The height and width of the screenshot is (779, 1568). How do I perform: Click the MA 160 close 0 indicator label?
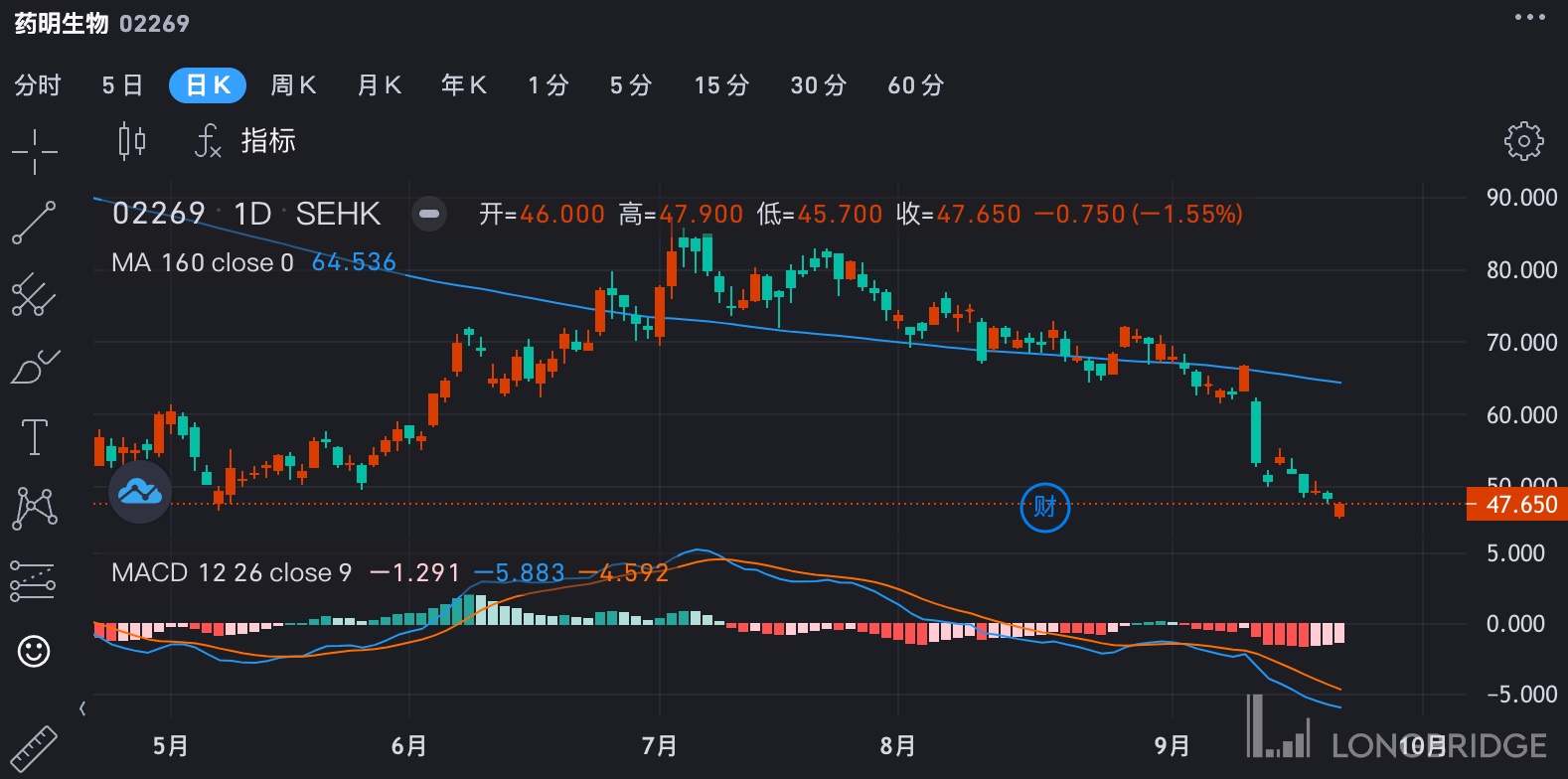tap(203, 262)
